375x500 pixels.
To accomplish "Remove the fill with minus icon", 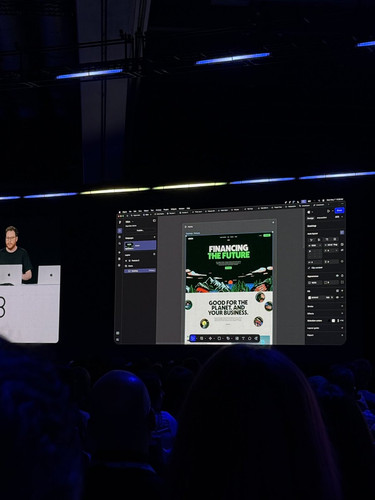I will pos(342,298).
